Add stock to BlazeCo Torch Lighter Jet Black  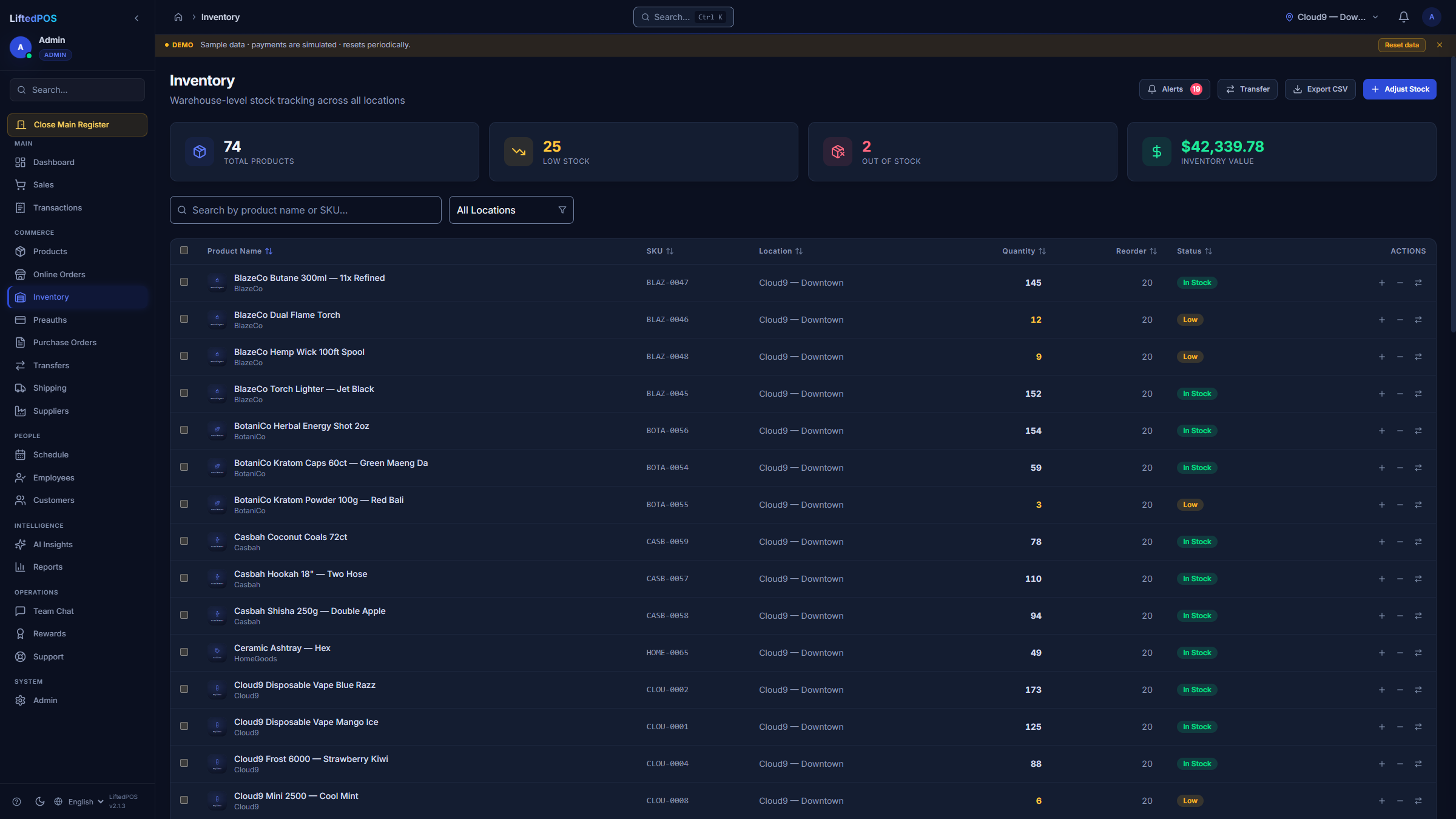coord(1382,394)
